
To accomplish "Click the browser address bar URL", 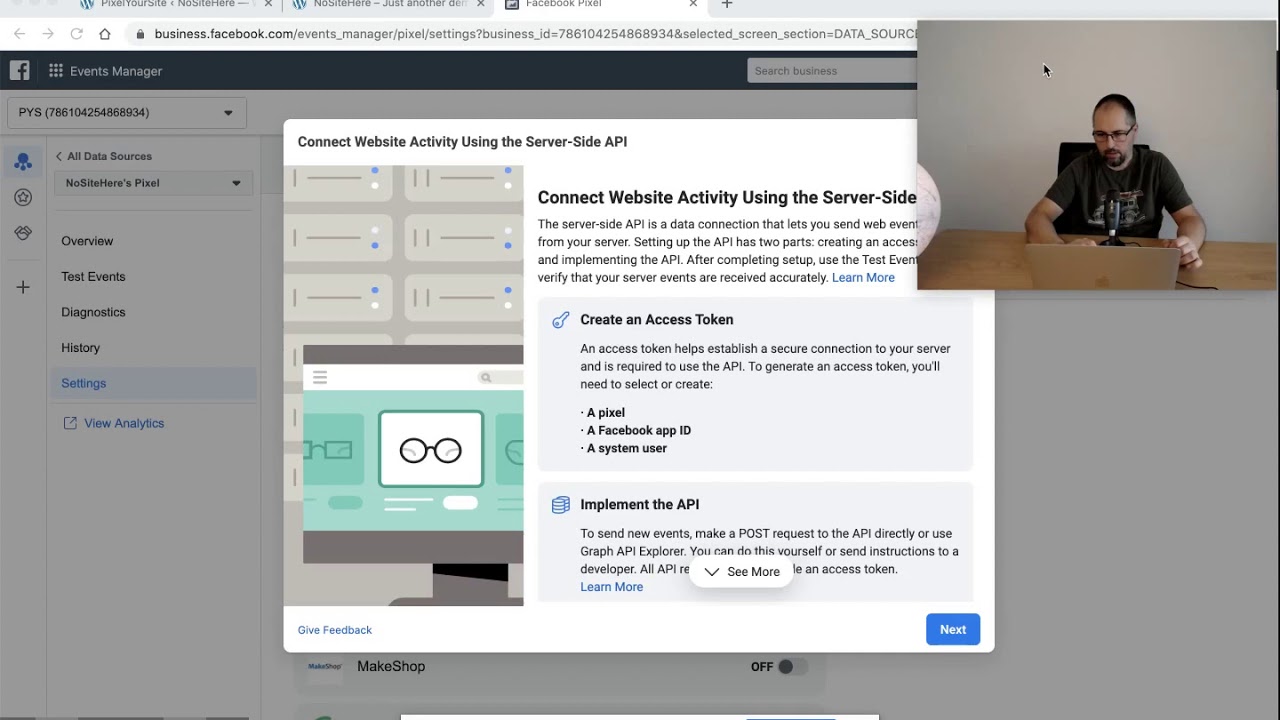I will click(x=535, y=34).
